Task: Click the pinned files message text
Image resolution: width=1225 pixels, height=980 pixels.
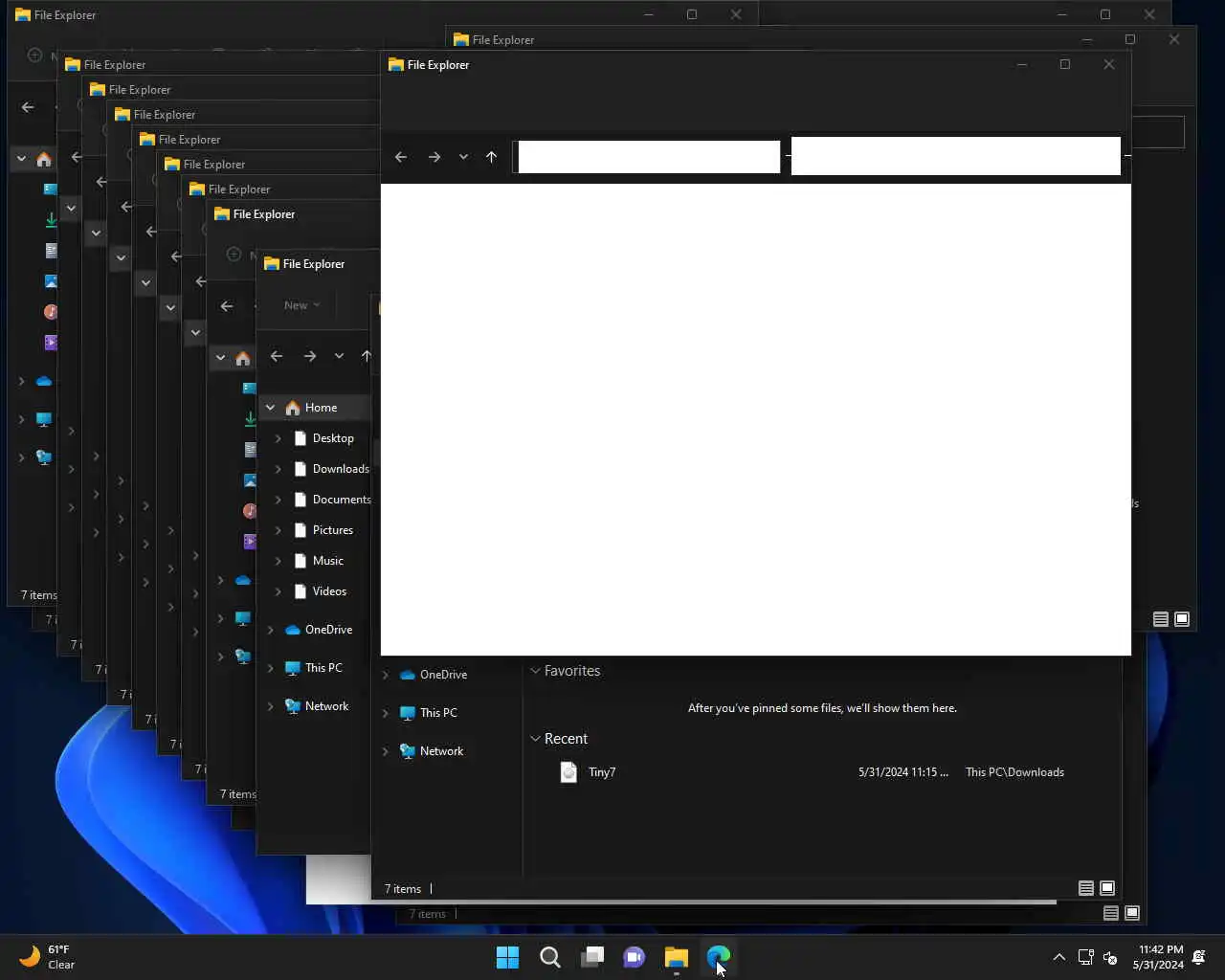Action: (x=822, y=708)
